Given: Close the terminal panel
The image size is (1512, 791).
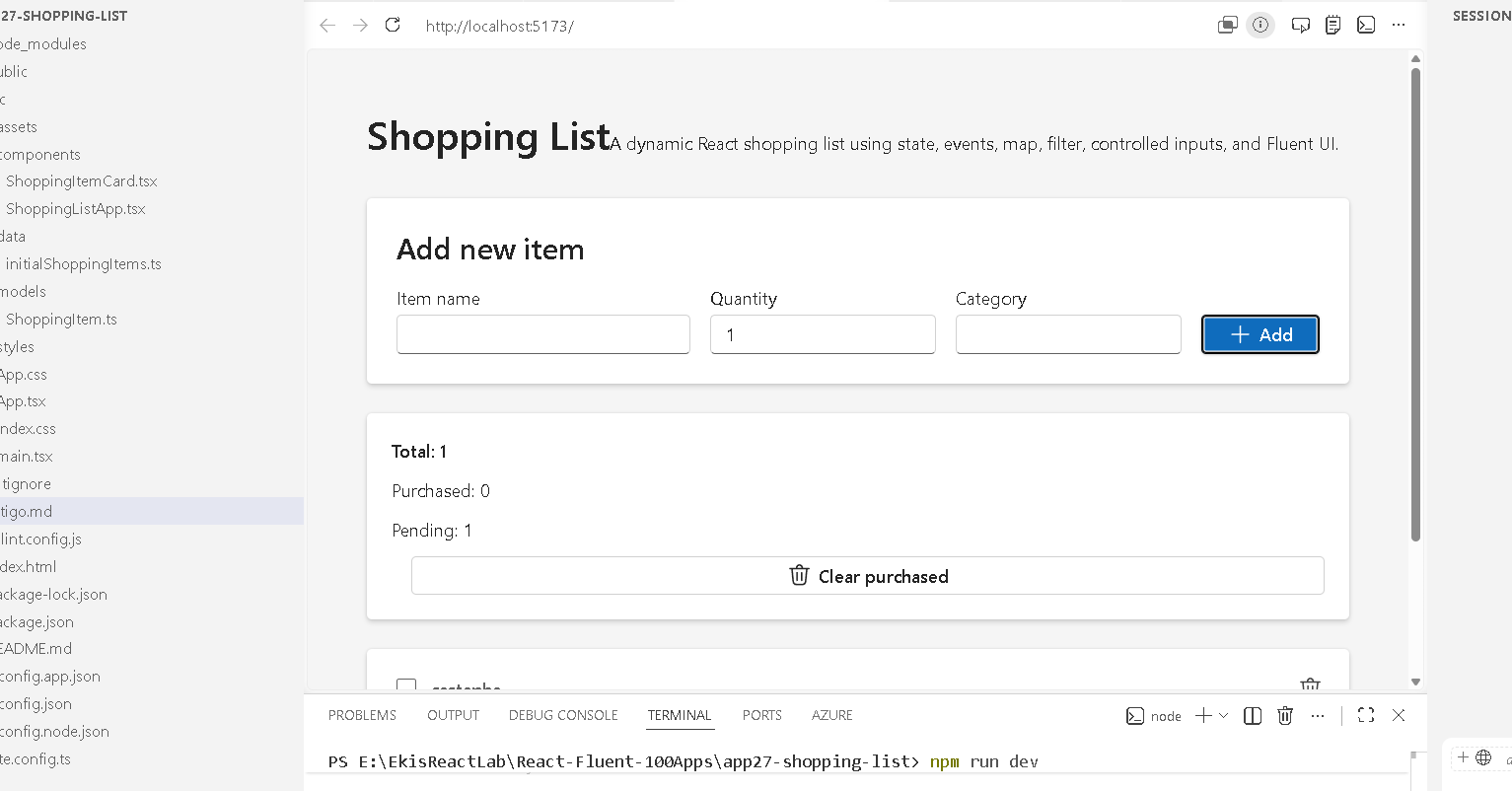Looking at the screenshot, I should (x=1399, y=716).
